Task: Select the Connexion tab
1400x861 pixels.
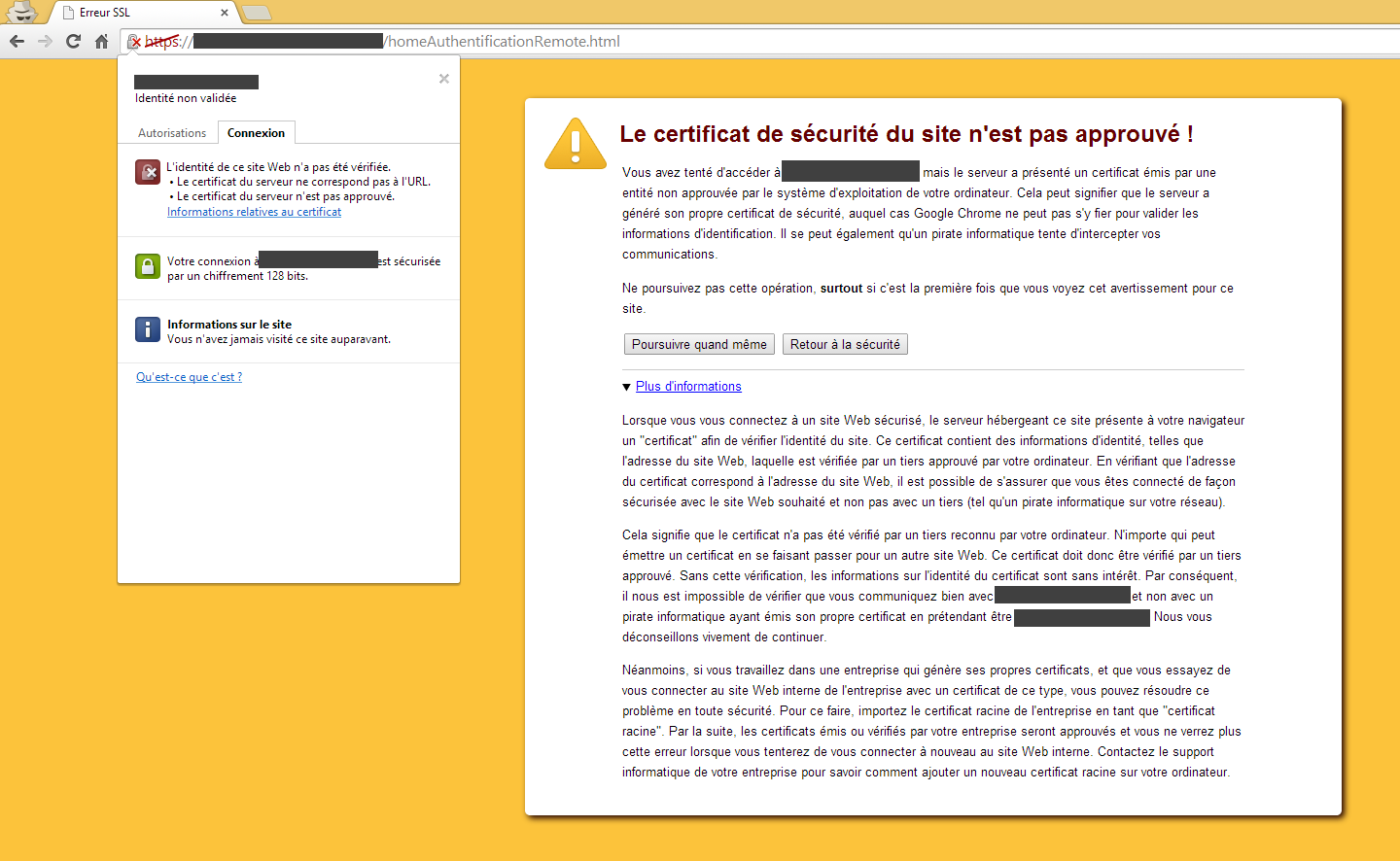Action: click(x=256, y=132)
